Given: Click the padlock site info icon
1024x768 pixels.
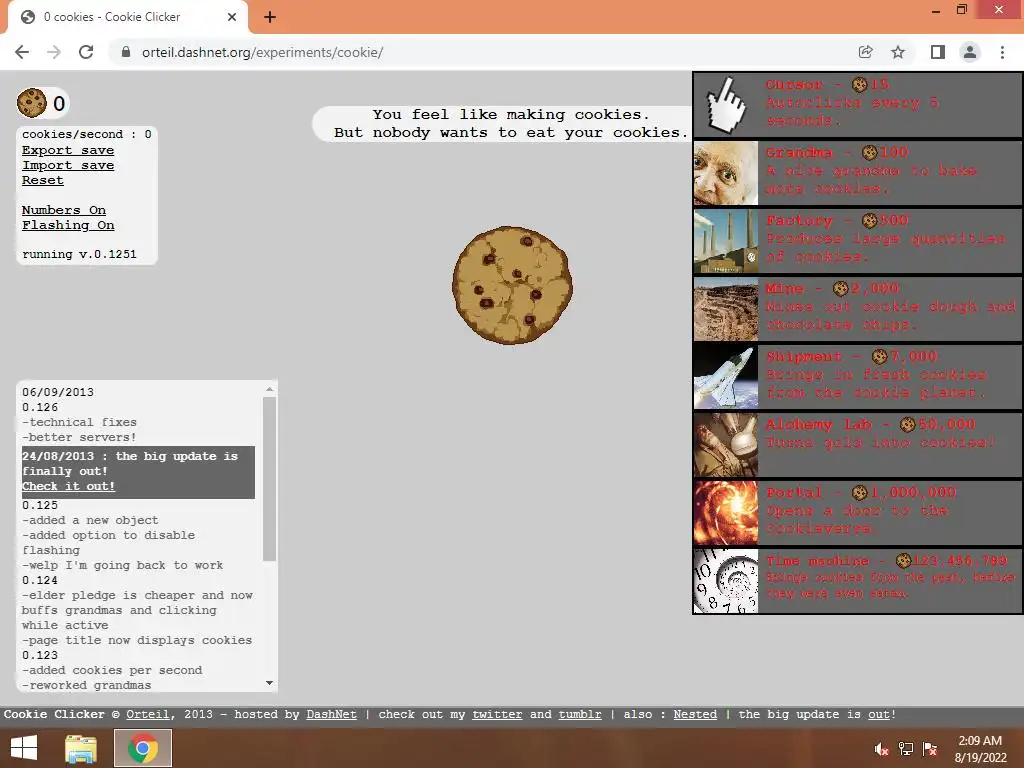Looking at the screenshot, I should pos(126,52).
